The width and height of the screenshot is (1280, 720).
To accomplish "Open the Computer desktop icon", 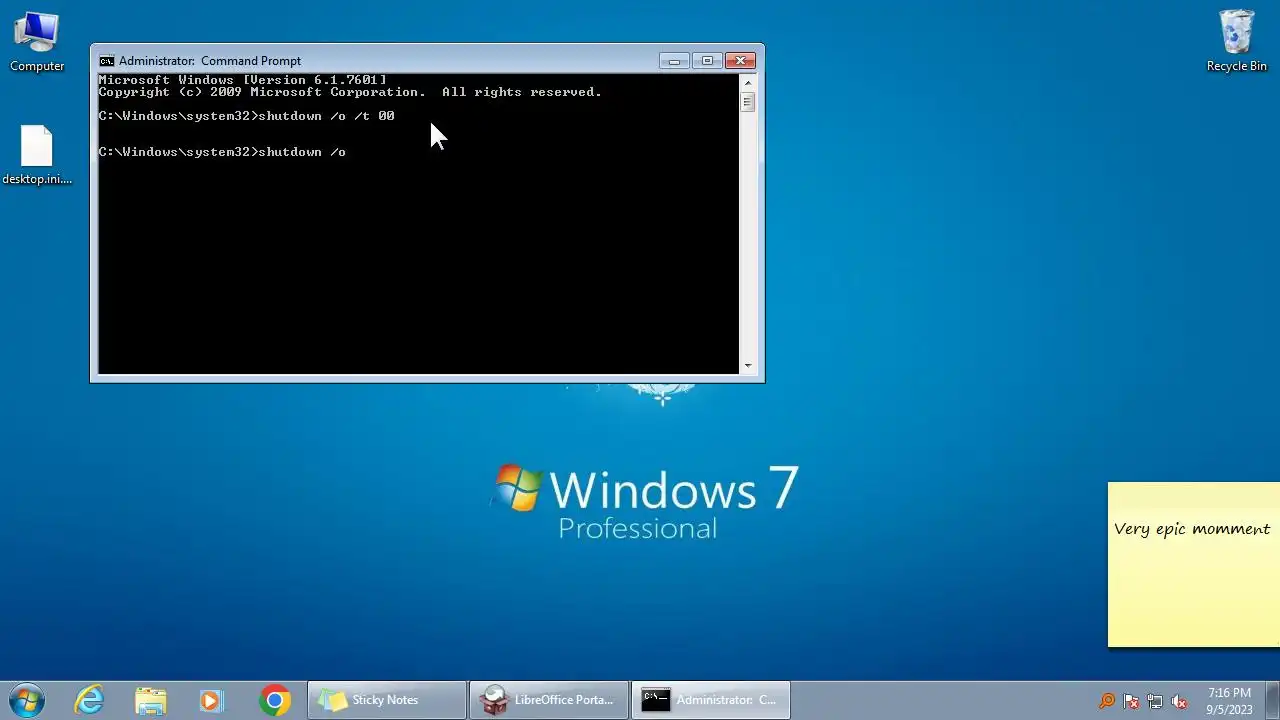I will coord(37,42).
